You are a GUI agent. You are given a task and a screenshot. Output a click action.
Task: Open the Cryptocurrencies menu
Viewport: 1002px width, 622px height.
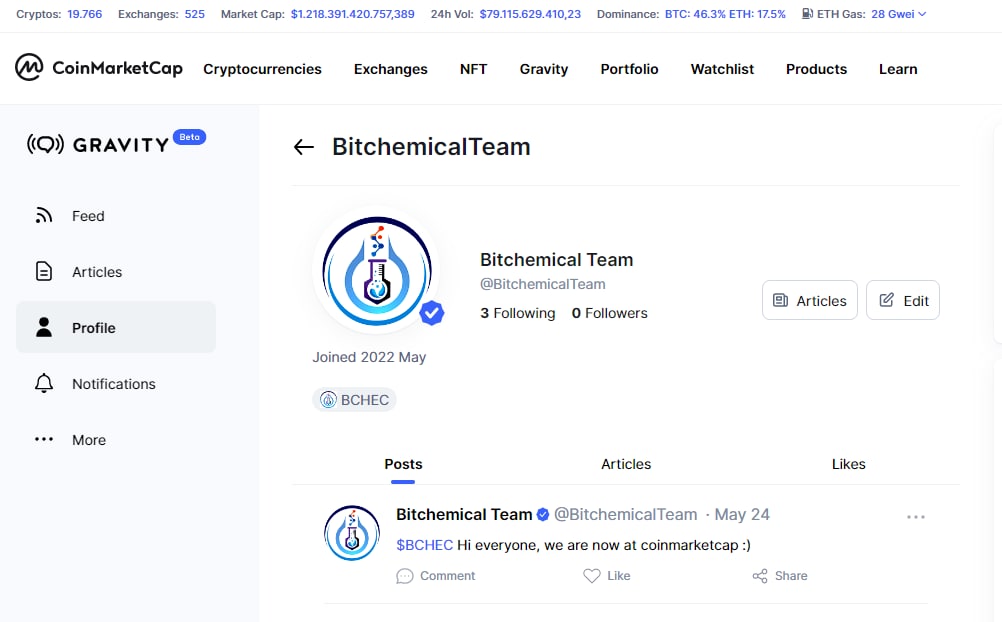pos(262,69)
